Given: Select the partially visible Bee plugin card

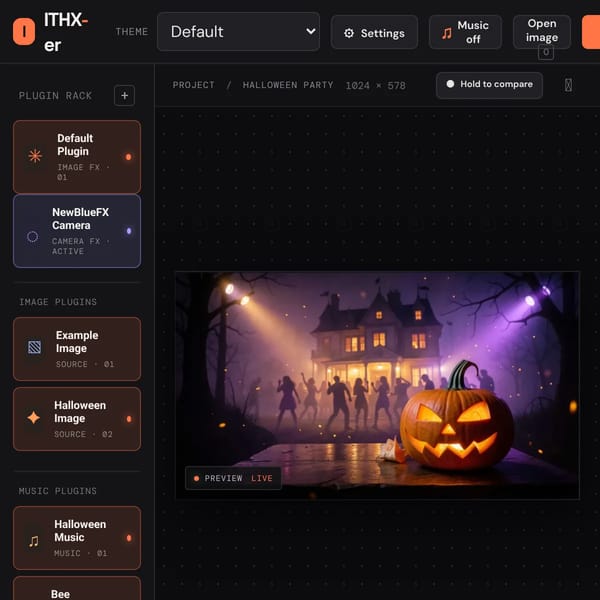Looking at the screenshot, I should click(77, 588).
